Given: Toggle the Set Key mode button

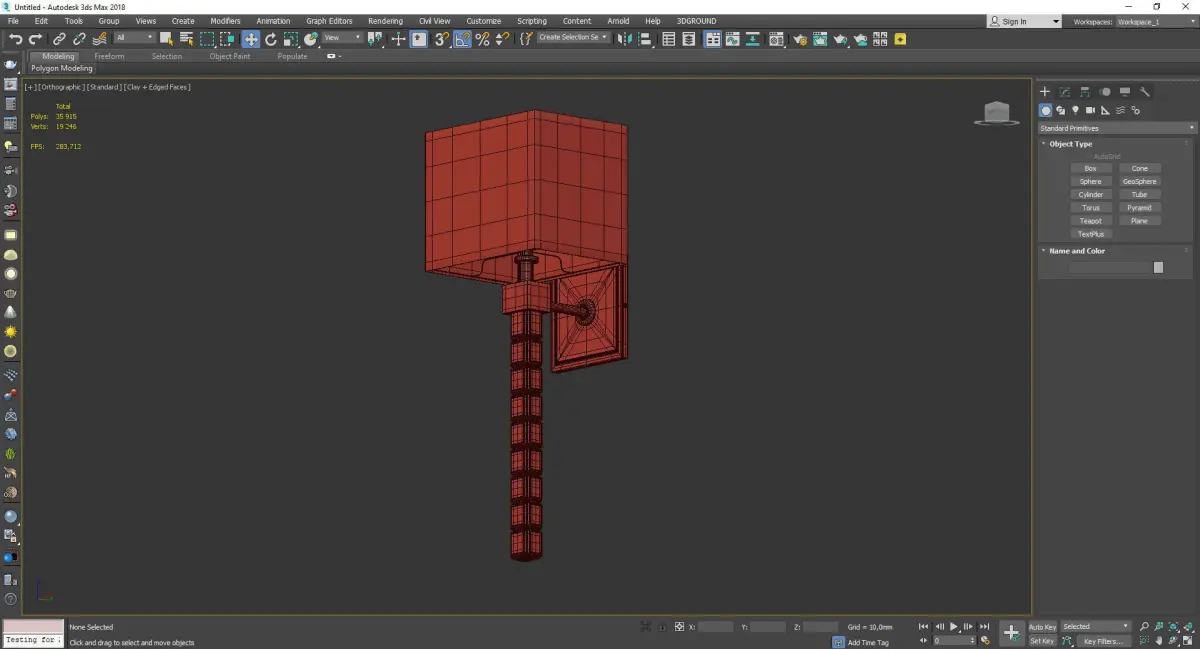Looking at the screenshot, I should pyautogui.click(x=1042, y=641).
